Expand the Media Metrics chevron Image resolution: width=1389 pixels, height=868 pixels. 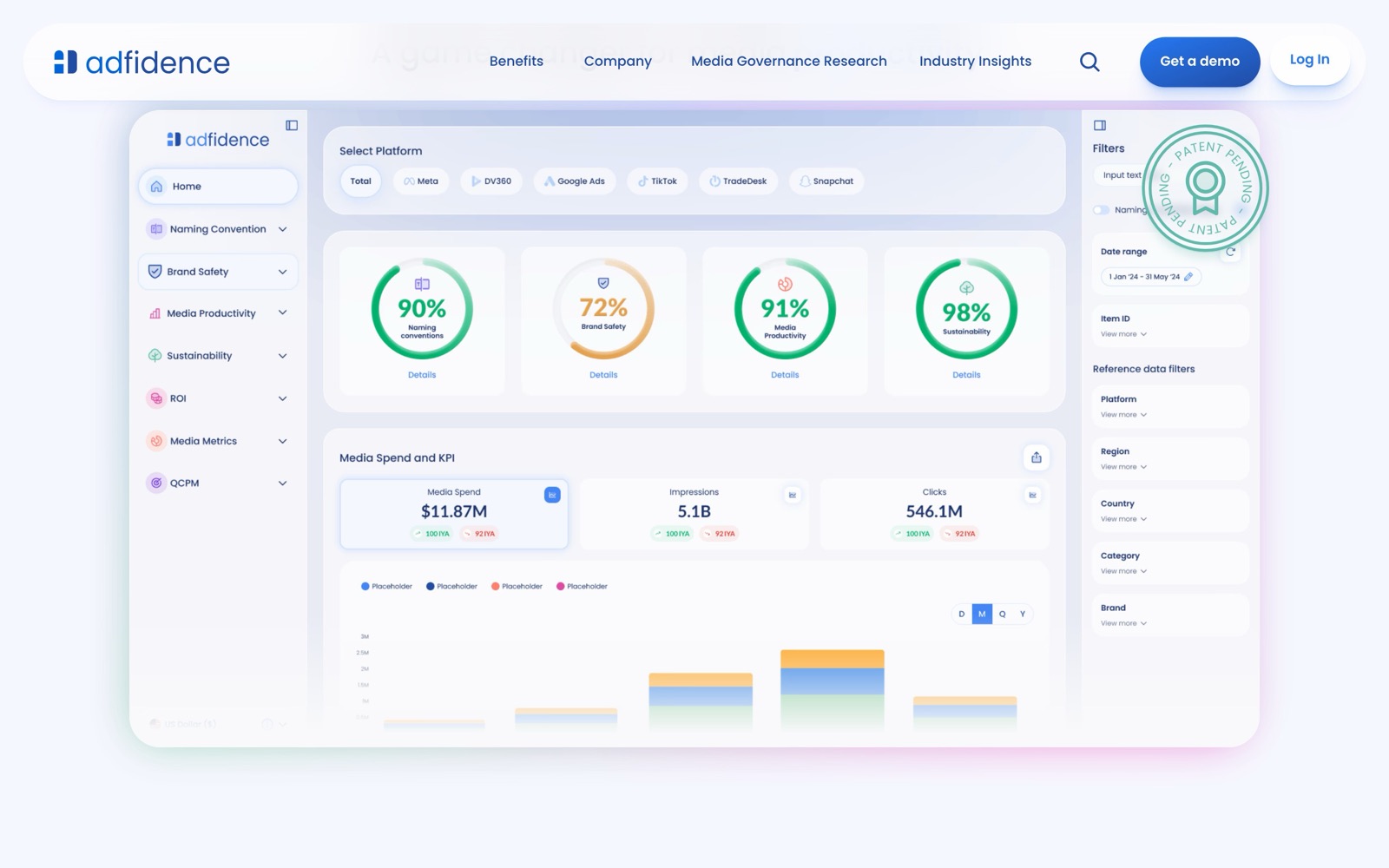[282, 441]
